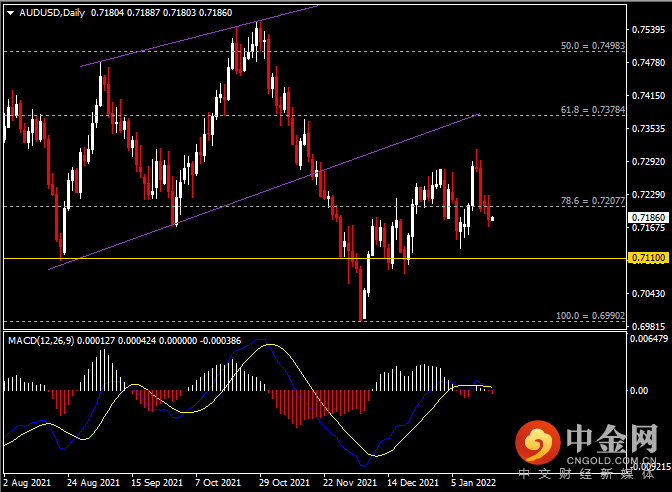This screenshot has width=672, height=492.
Task: Click the chart menu triangle beside AUDUSD,Daily
Action: [x=10, y=13]
